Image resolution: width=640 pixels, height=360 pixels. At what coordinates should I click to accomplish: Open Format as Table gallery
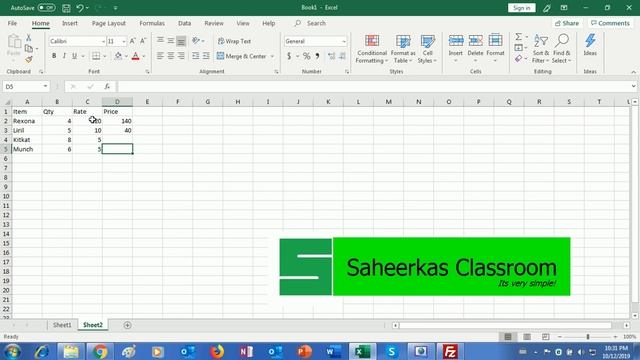[403, 49]
